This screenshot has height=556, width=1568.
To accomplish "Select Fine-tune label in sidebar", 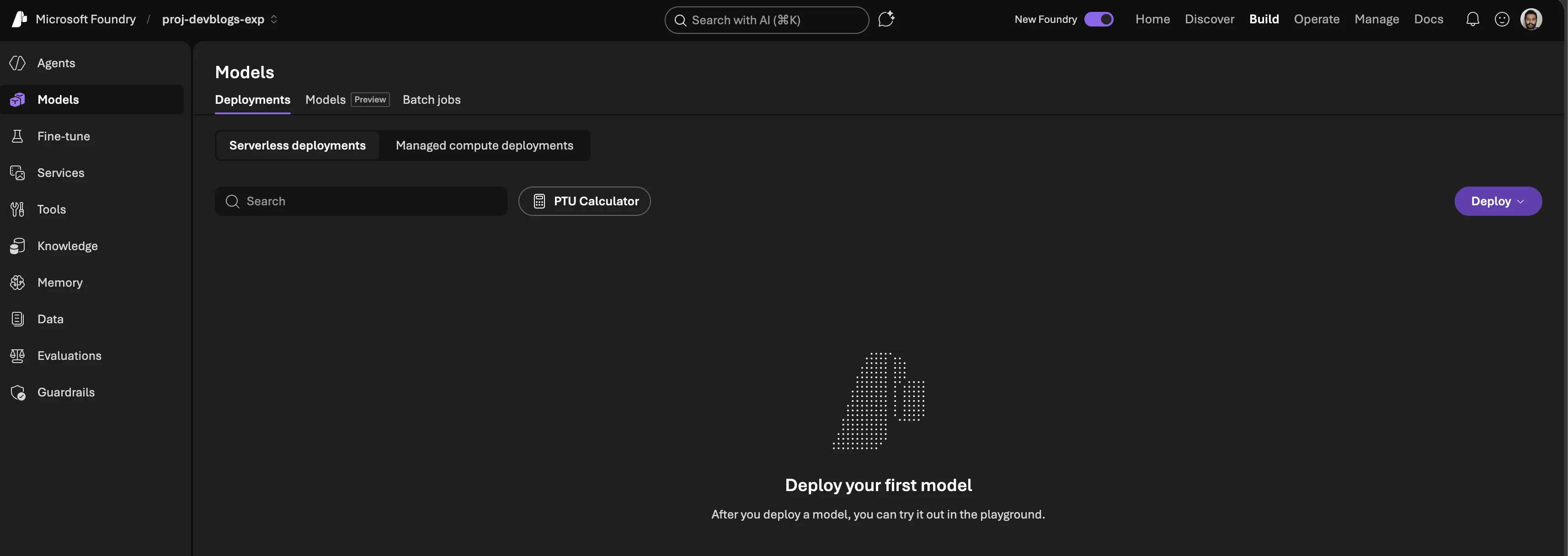I will click(x=63, y=136).
